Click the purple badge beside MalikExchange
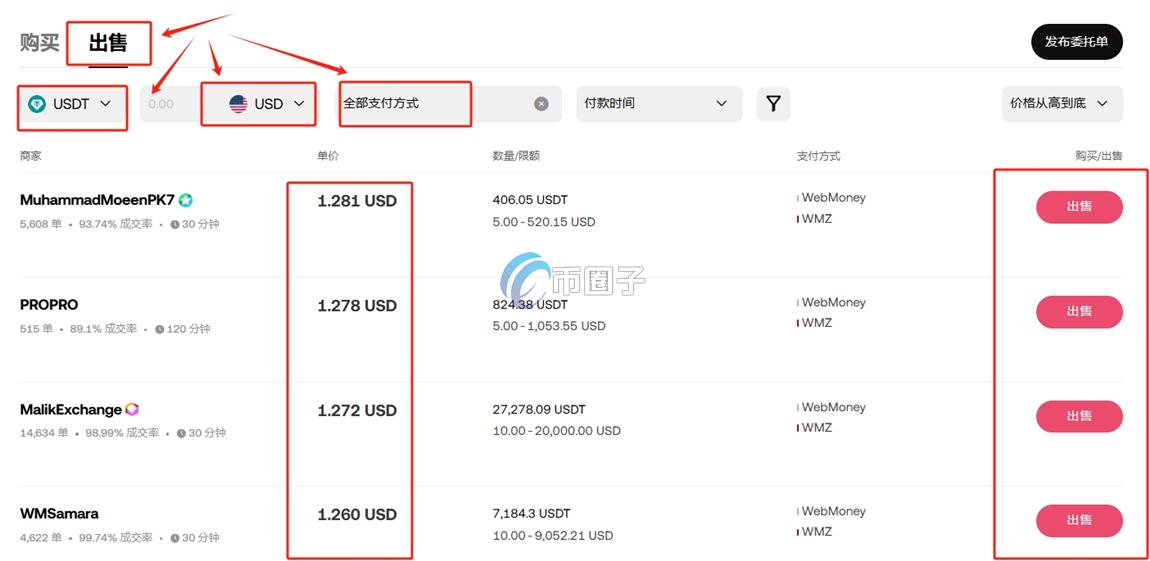The width and height of the screenshot is (1150, 561). click(x=132, y=409)
